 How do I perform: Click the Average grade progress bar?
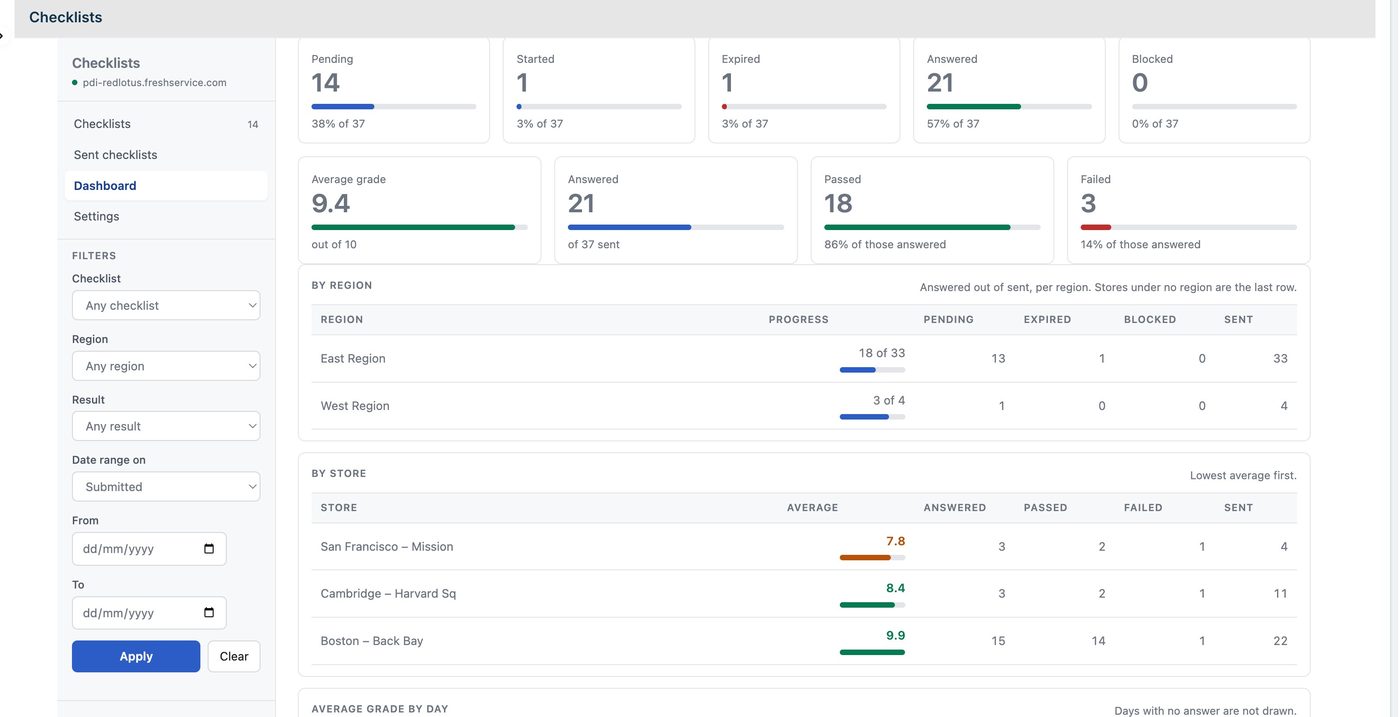tap(420, 227)
